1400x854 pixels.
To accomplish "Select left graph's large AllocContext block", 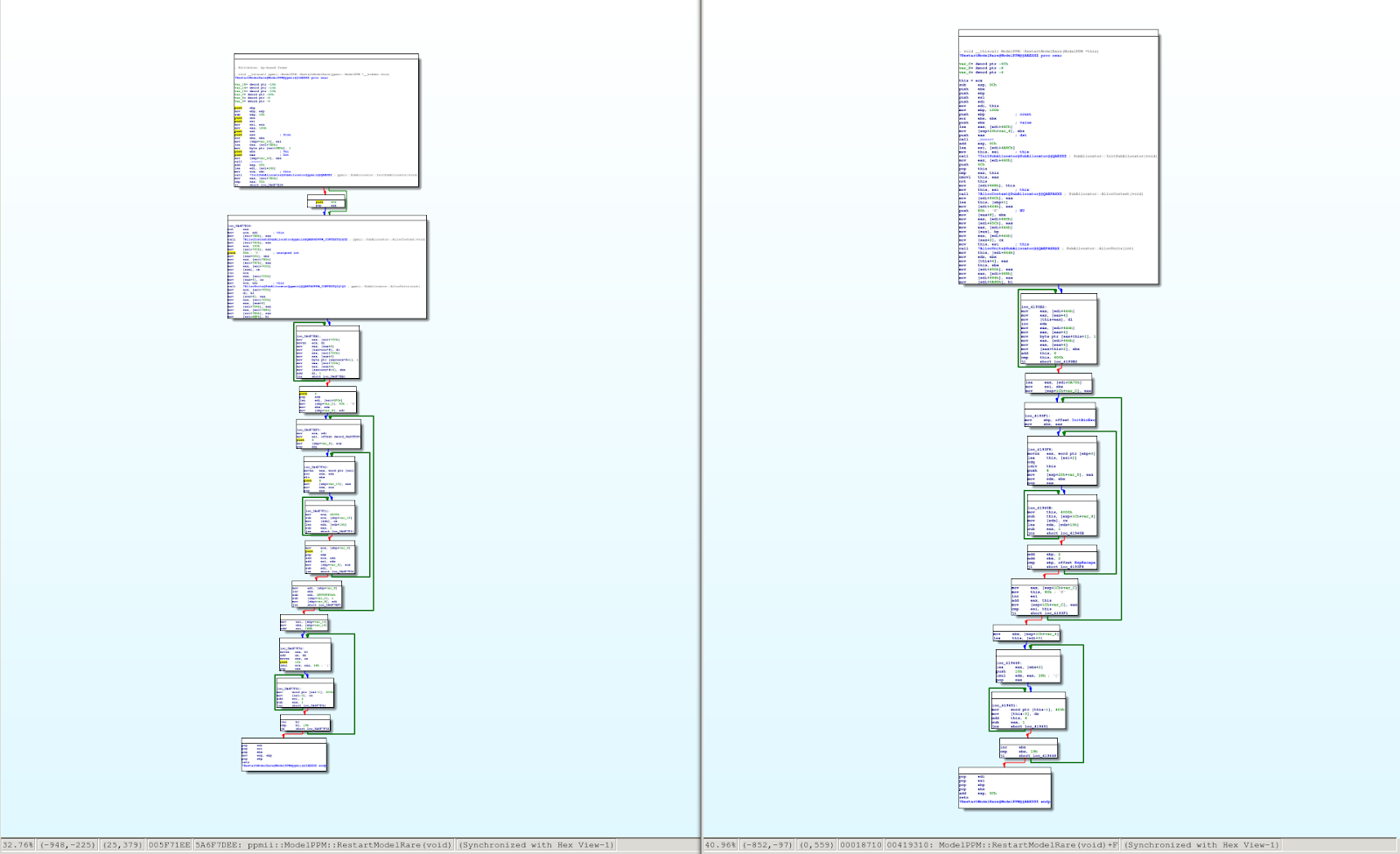I will tap(327, 267).
